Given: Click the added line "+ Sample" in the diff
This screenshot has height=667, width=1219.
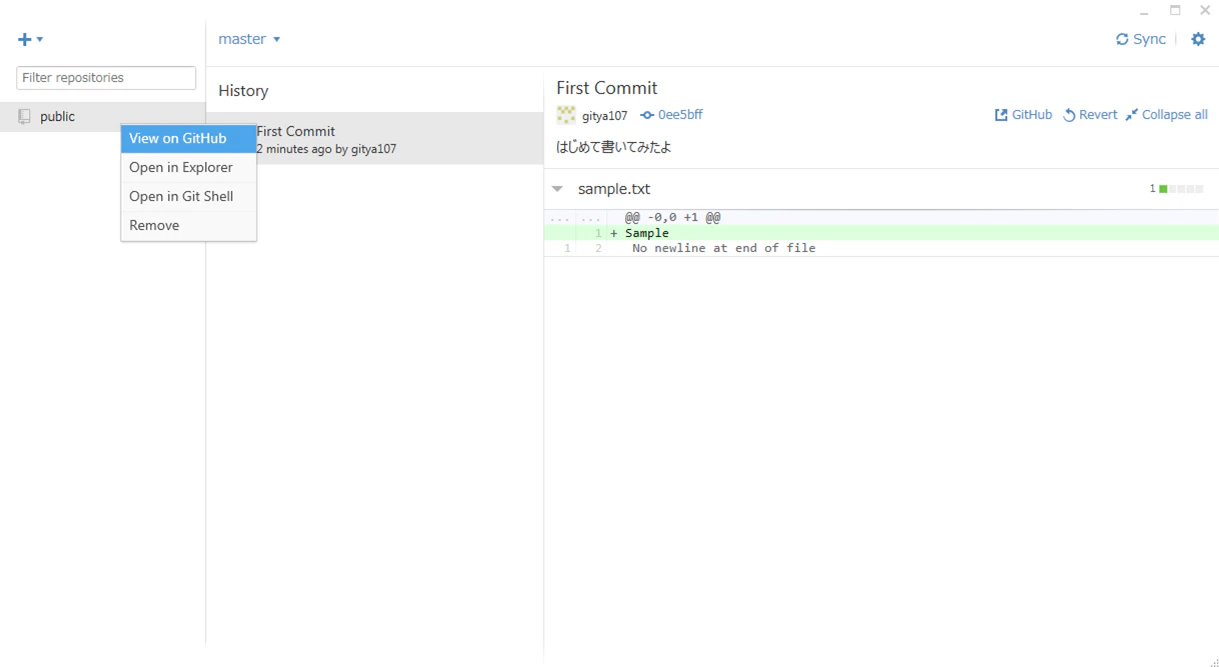Looking at the screenshot, I should click(881, 233).
